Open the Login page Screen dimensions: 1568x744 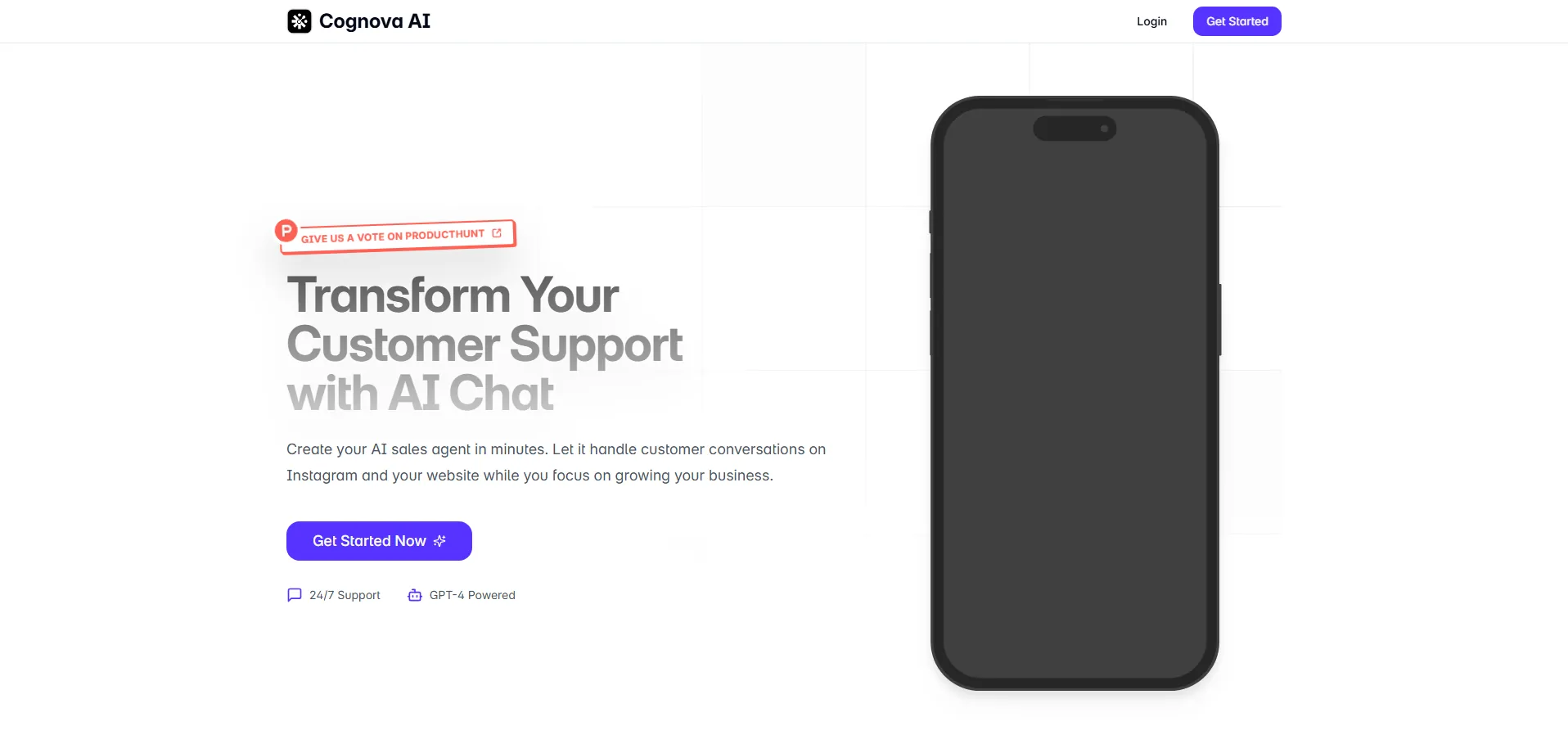click(x=1151, y=21)
